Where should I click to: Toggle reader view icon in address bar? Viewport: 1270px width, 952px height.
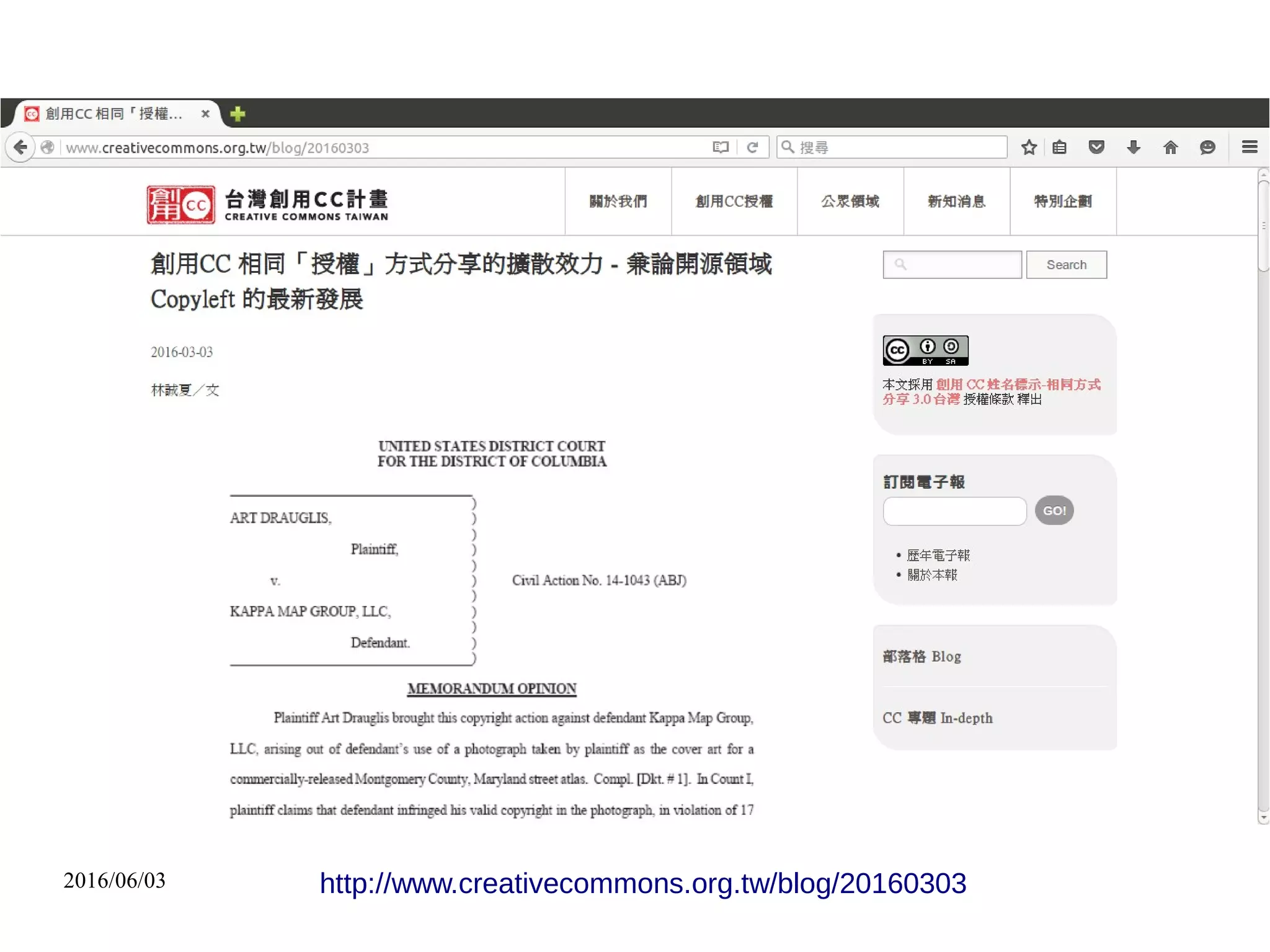click(720, 148)
